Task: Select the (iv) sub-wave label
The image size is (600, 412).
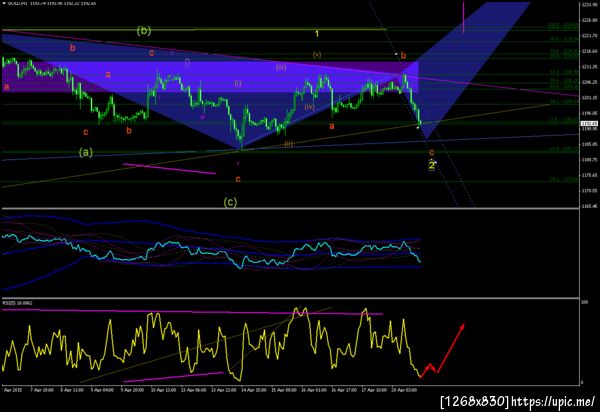Action: click(x=309, y=107)
